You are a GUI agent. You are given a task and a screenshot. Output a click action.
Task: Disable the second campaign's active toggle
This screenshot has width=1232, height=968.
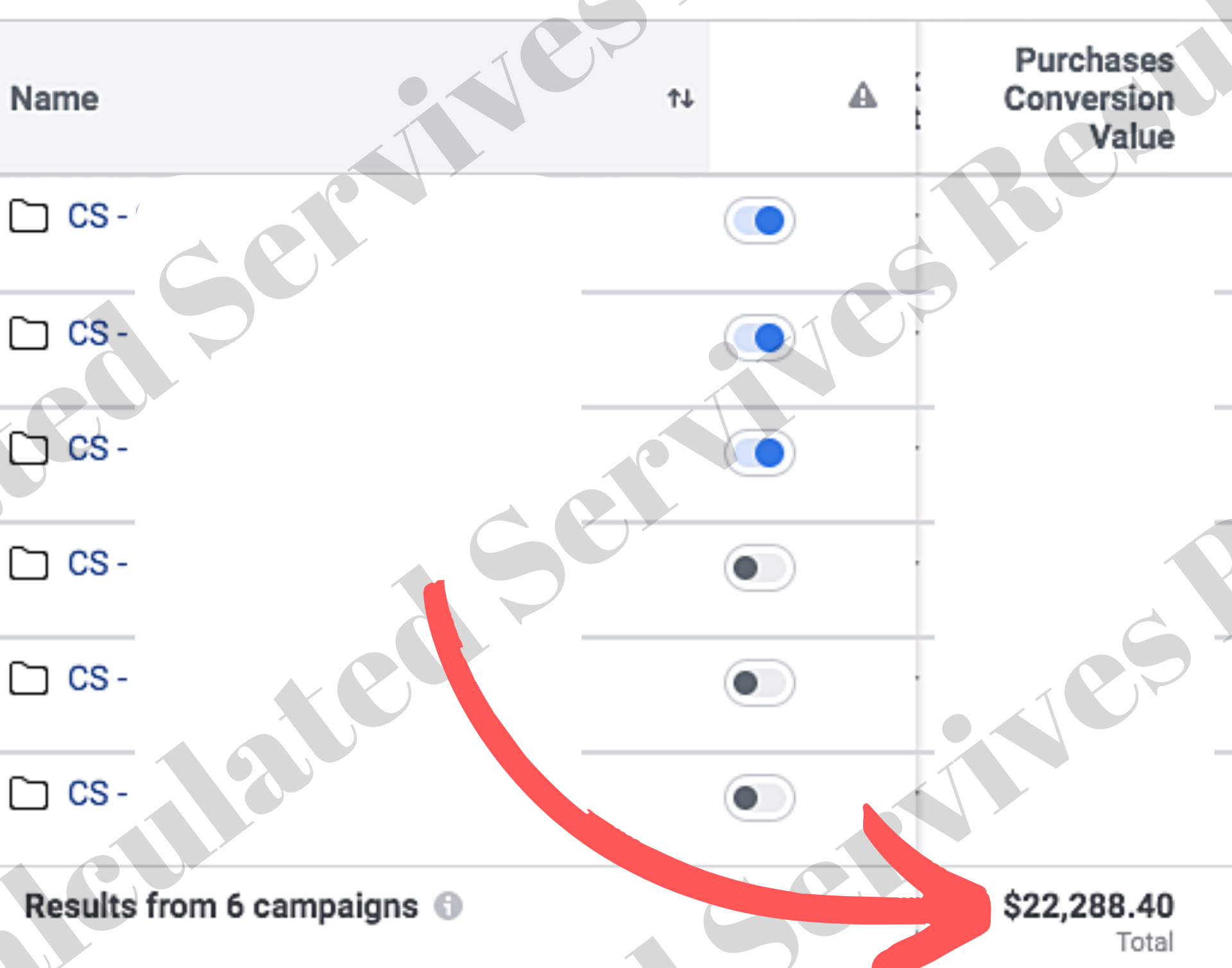pyautogui.click(x=759, y=337)
